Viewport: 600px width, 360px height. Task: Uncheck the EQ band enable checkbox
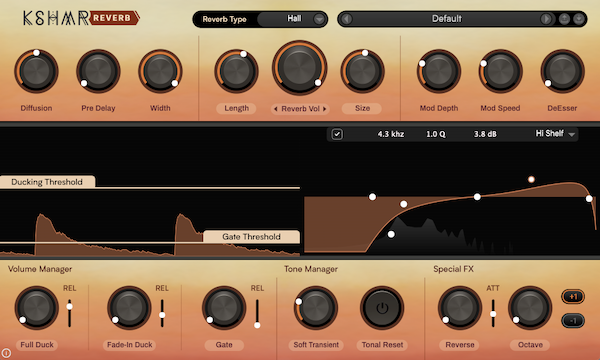tap(337, 134)
